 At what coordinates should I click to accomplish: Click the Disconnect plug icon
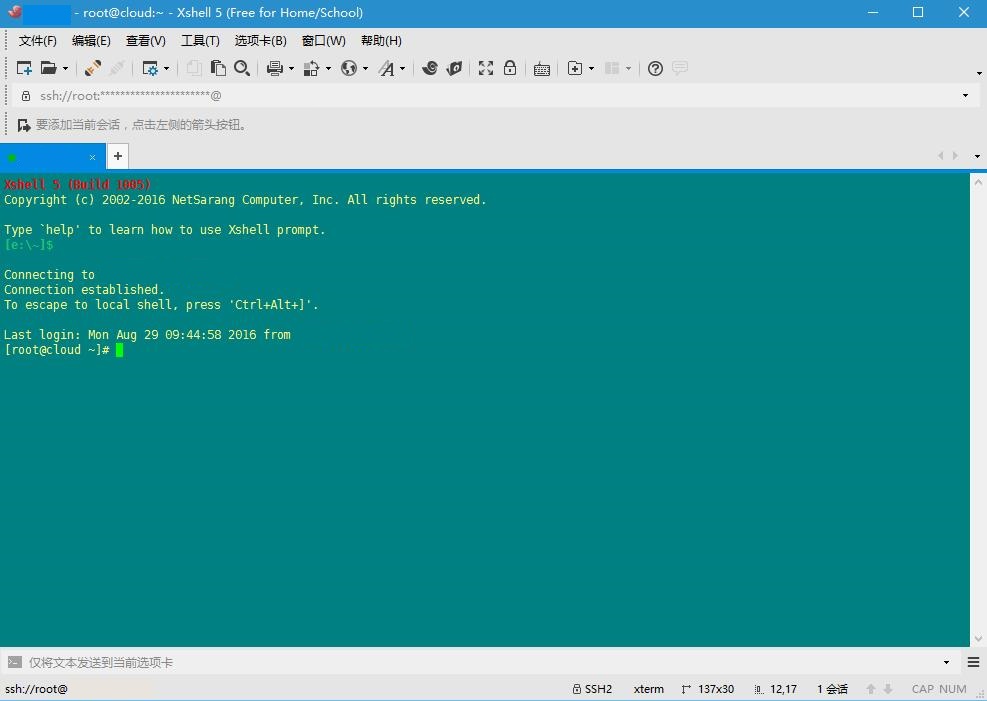[x=93, y=68]
